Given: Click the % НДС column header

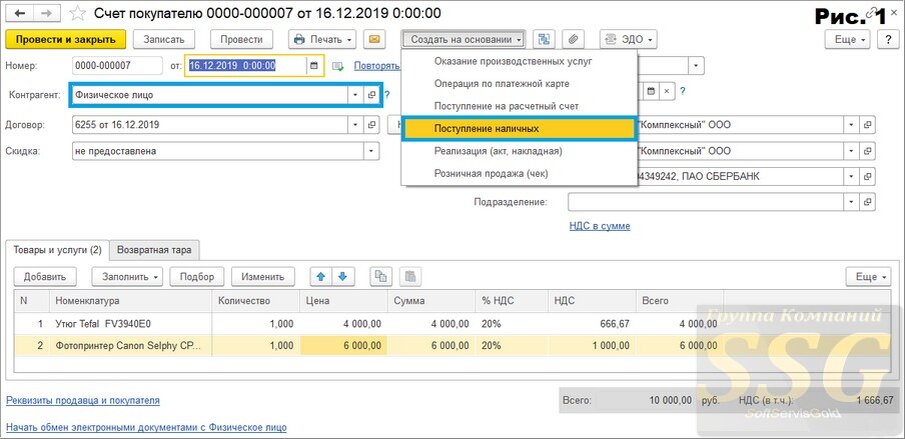Looking at the screenshot, I should point(513,301).
